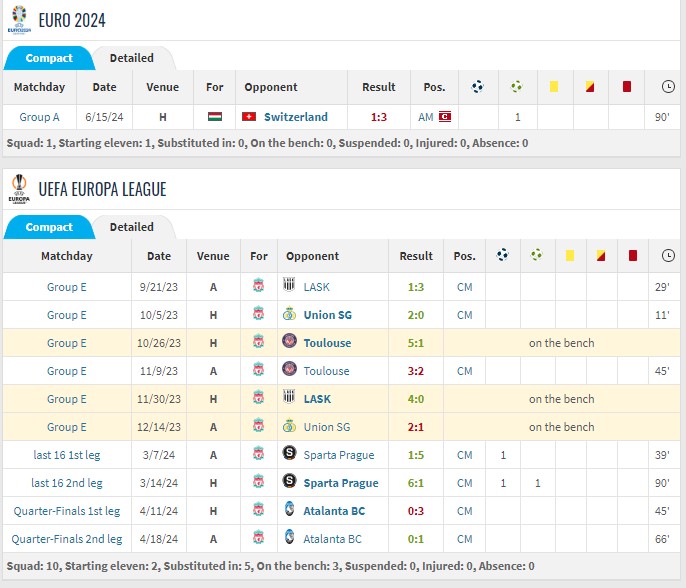Viewport: 686px width, 588px height.
Task: Click the Switzerland flag icon
Action: 249,117
